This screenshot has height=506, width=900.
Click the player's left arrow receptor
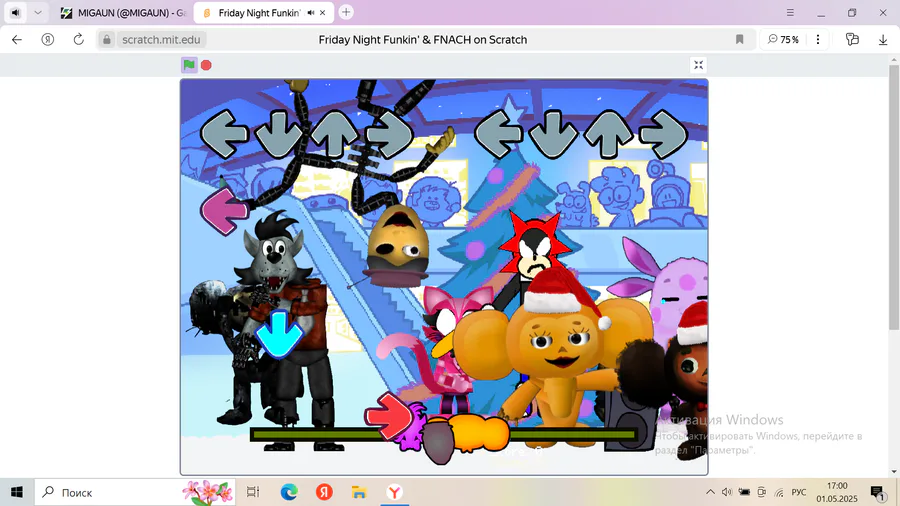[498, 135]
